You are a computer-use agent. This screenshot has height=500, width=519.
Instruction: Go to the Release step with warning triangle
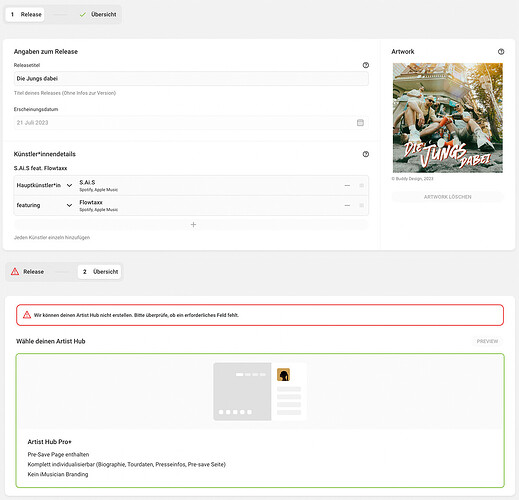(28, 272)
